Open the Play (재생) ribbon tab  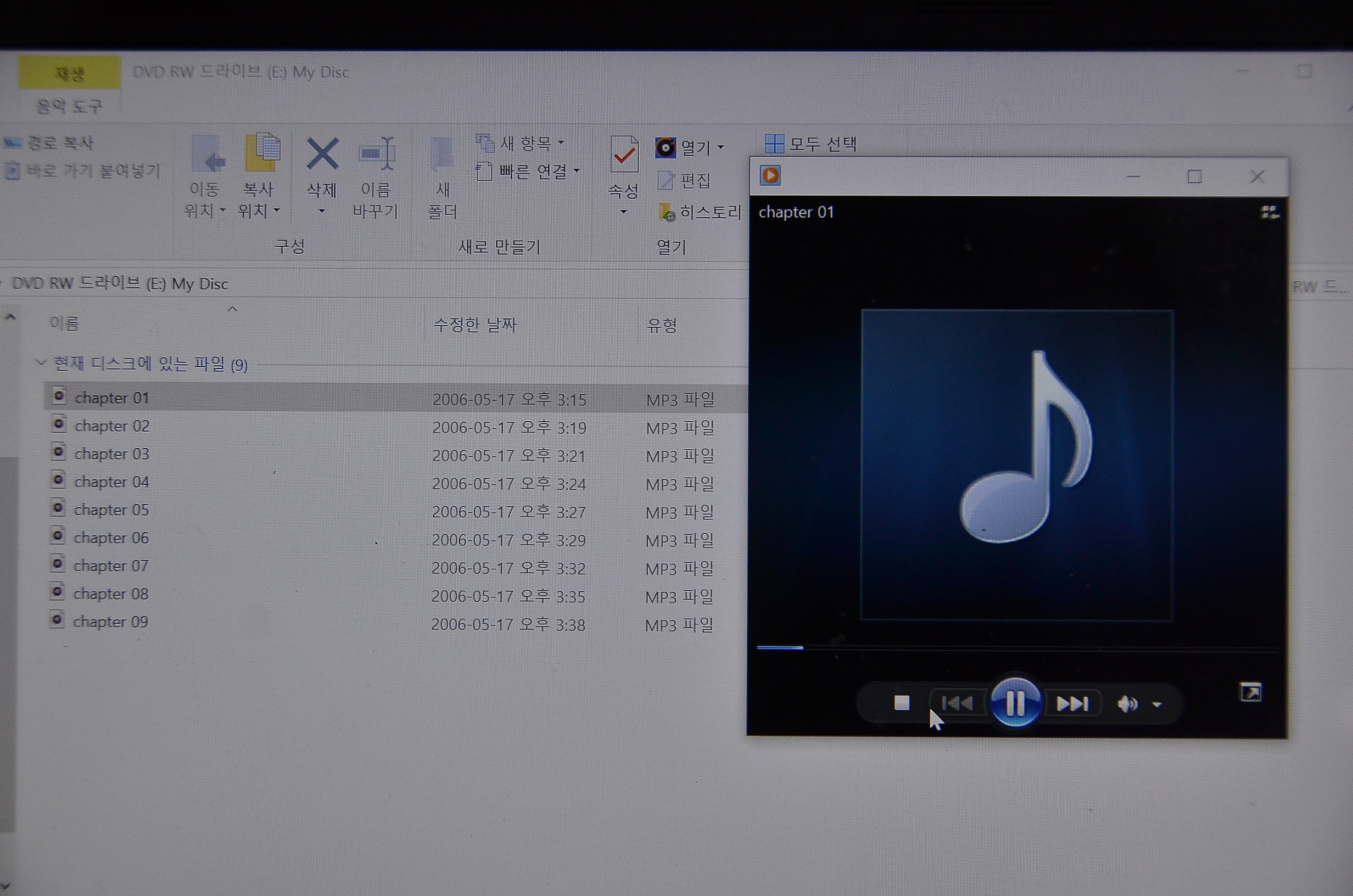70,72
